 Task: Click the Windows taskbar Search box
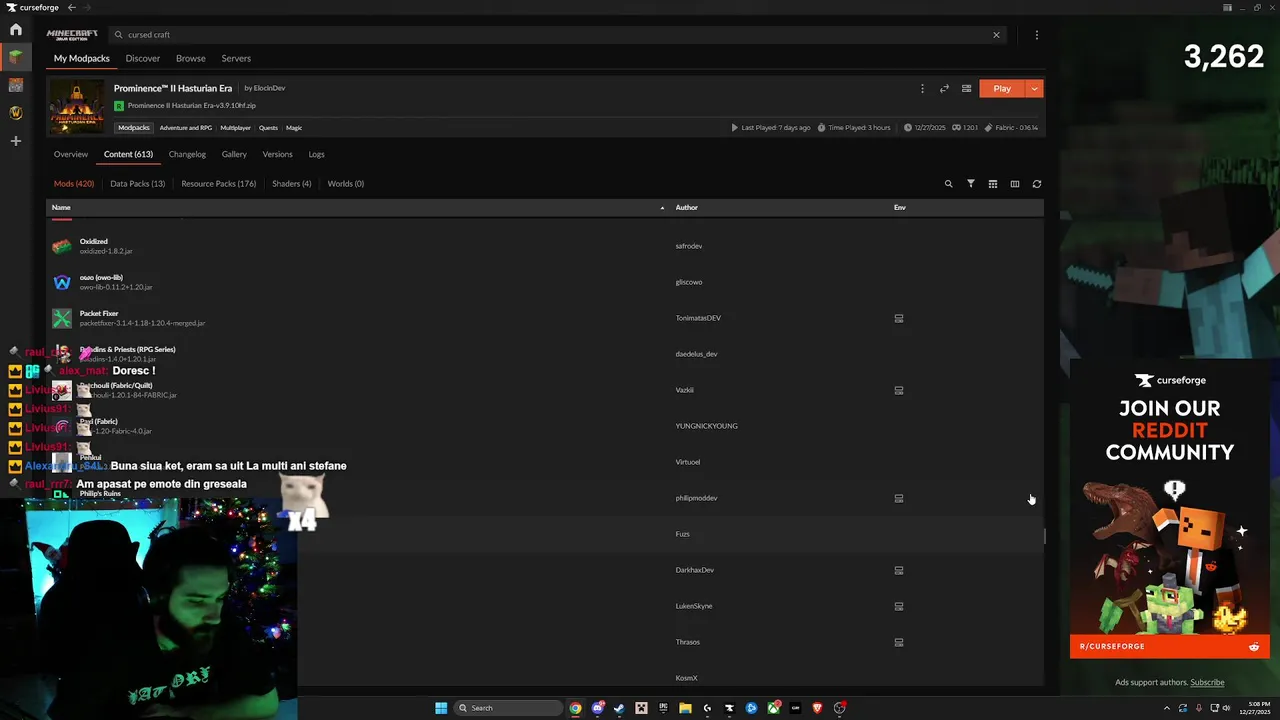508,708
